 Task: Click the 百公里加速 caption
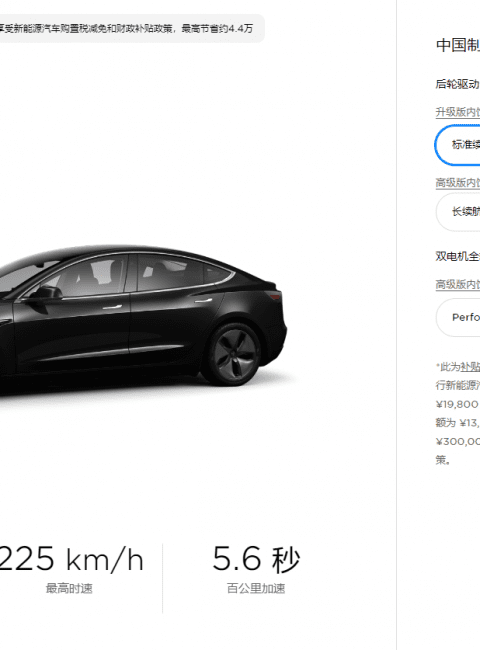pyautogui.click(x=256, y=588)
